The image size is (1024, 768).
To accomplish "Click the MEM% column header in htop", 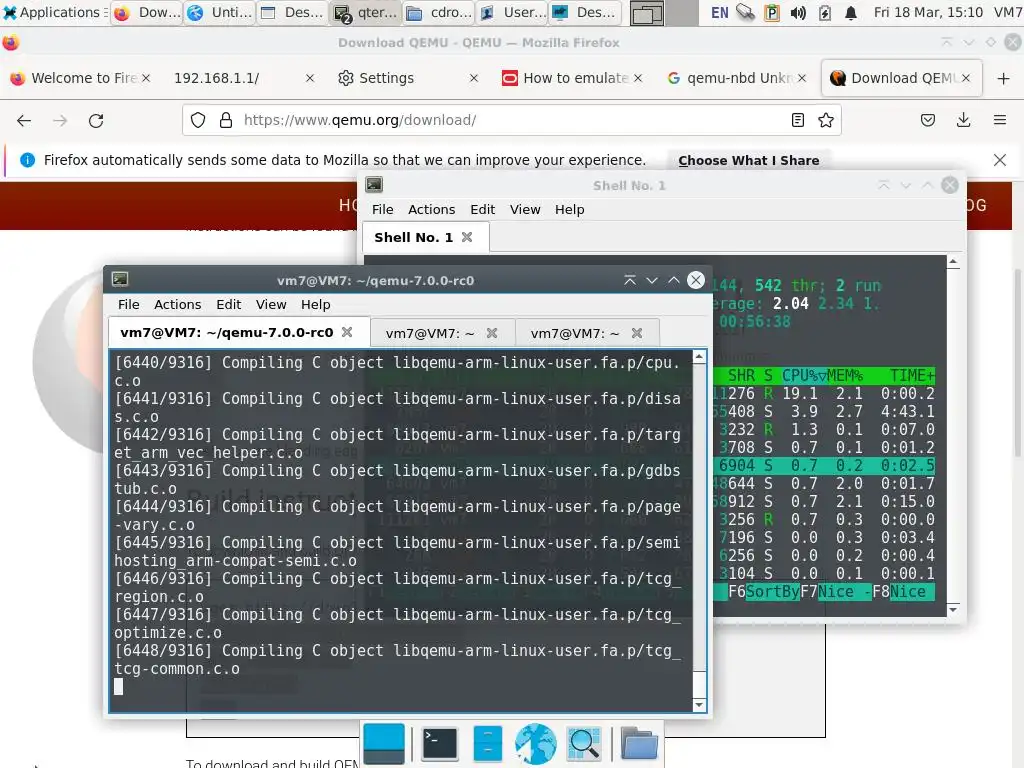I will 845,376.
